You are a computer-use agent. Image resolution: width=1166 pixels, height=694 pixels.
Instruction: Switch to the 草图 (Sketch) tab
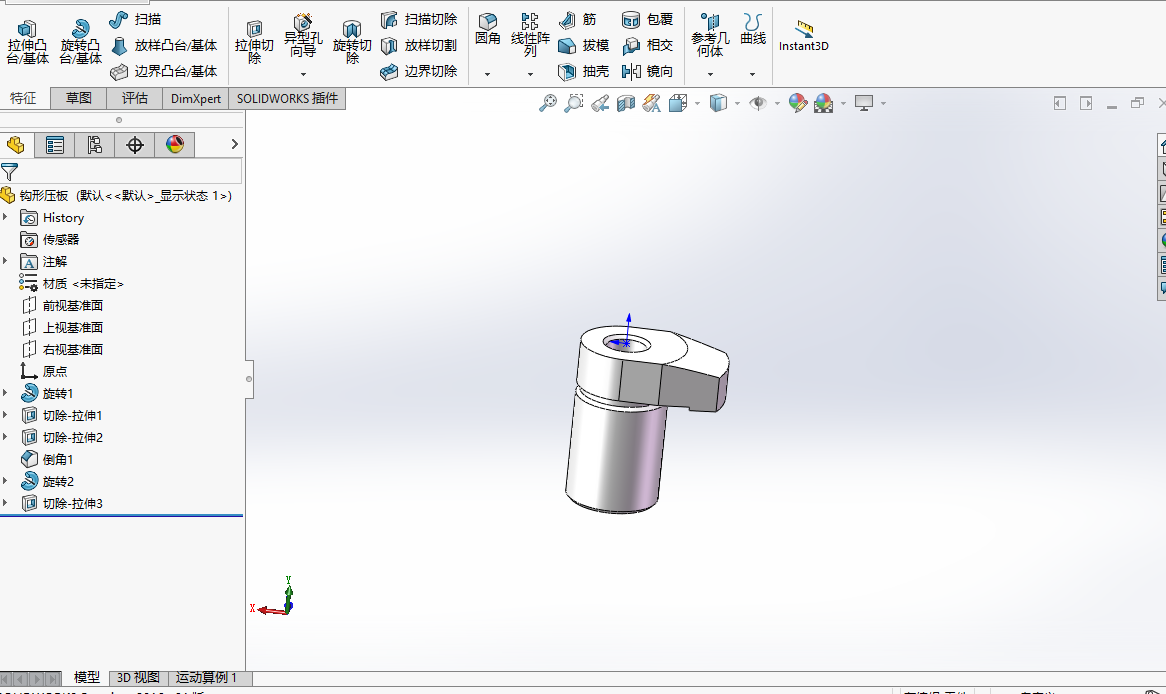click(78, 98)
